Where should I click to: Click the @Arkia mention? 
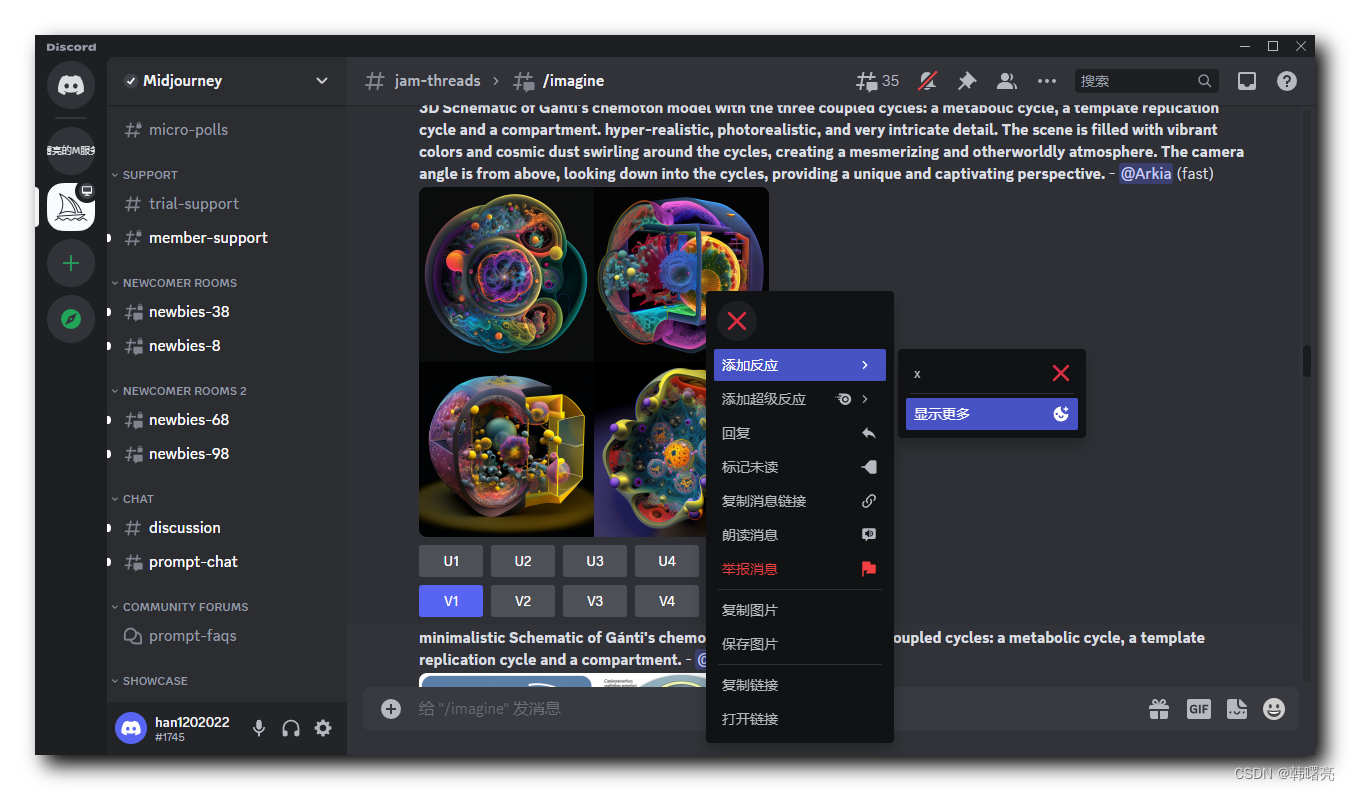1145,174
